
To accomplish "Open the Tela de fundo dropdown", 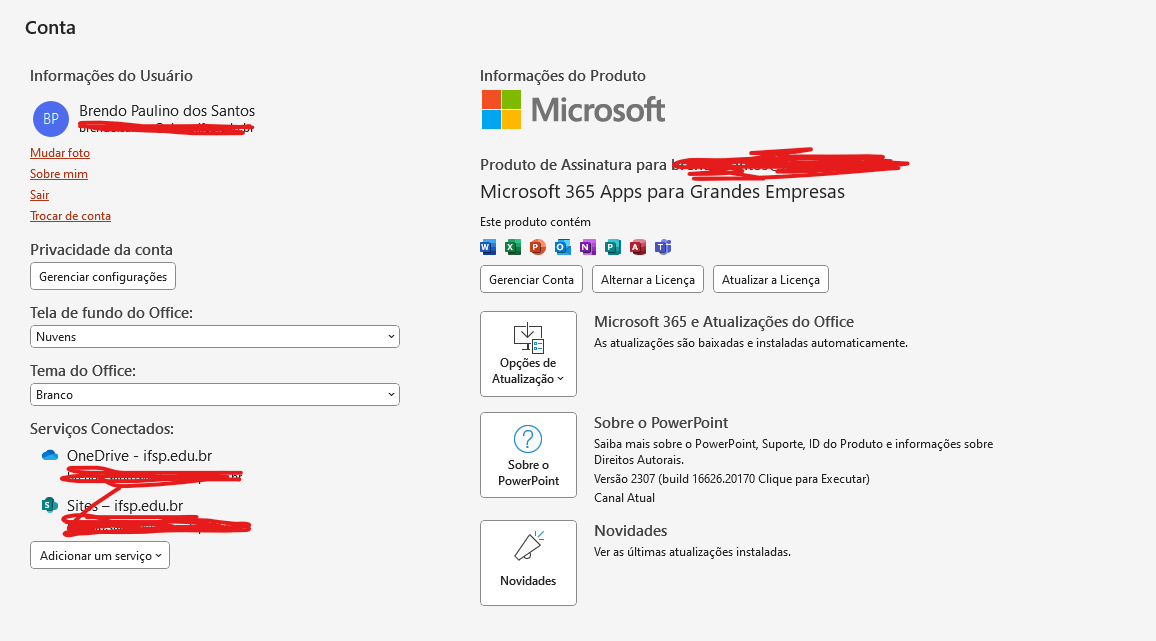I will click(x=215, y=336).
